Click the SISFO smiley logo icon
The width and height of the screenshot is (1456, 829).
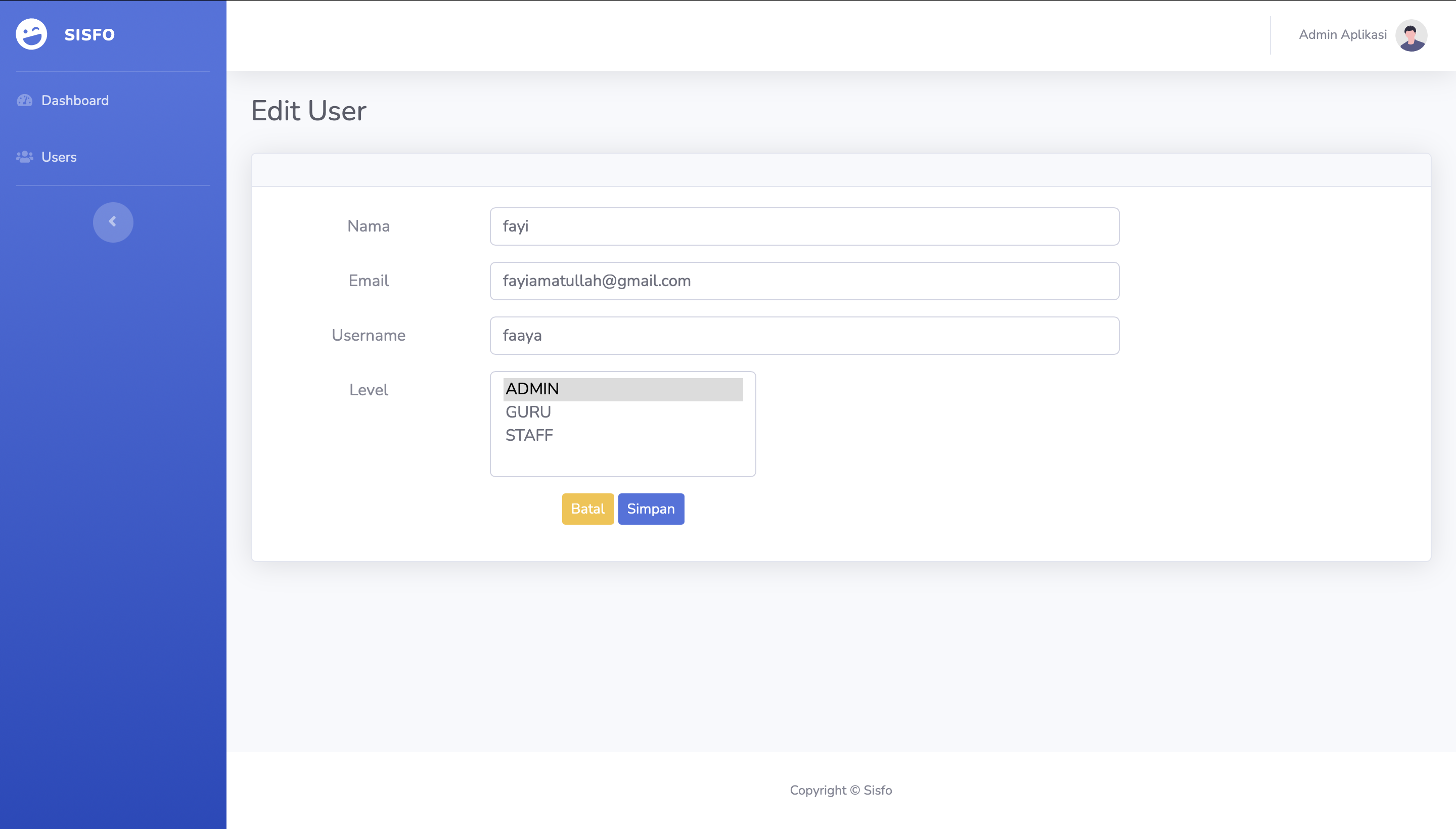point(31,34)
